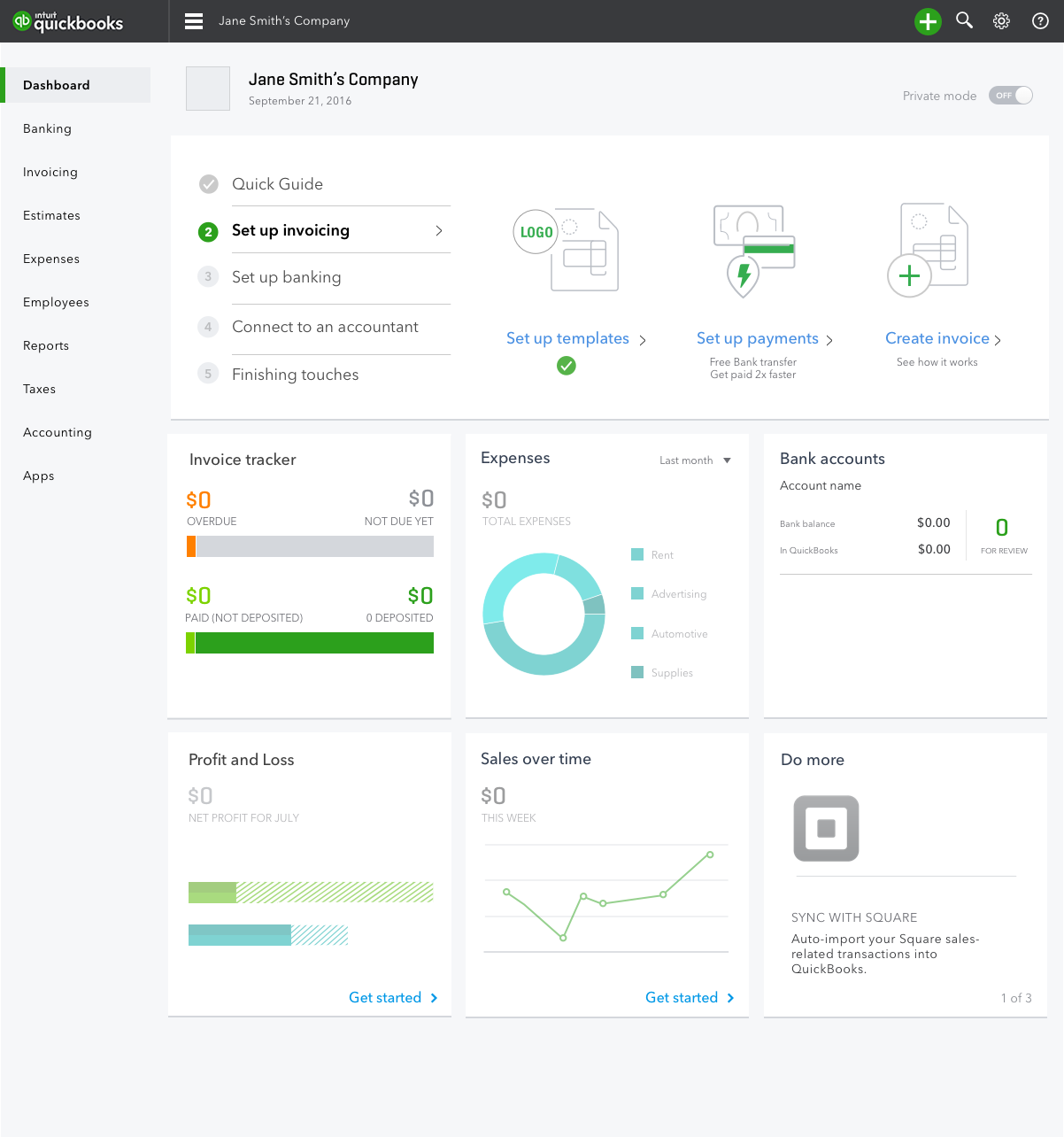Open Banking in the sidebar
The image size is (1064, 1137).
point(48,128)
